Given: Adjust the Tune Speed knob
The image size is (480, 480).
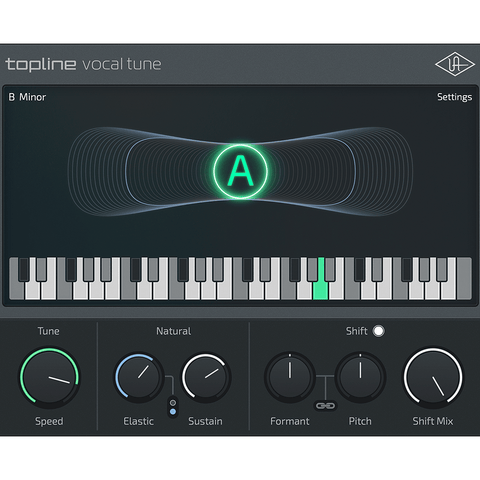Looking at the screenshot, I should [x=49, y=377].
